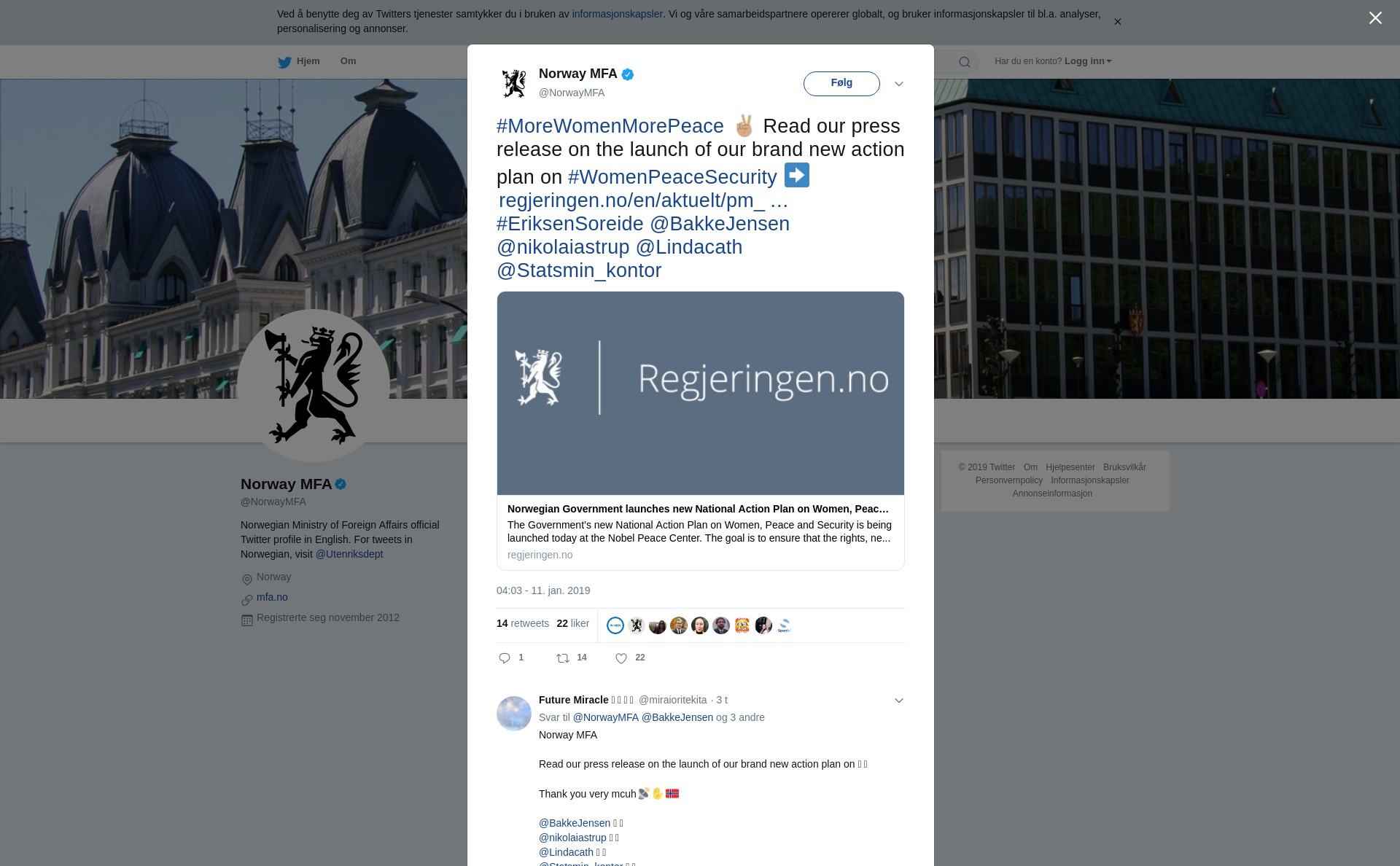
Task: Click the search magnifier icon
Action: coord(965,62)
